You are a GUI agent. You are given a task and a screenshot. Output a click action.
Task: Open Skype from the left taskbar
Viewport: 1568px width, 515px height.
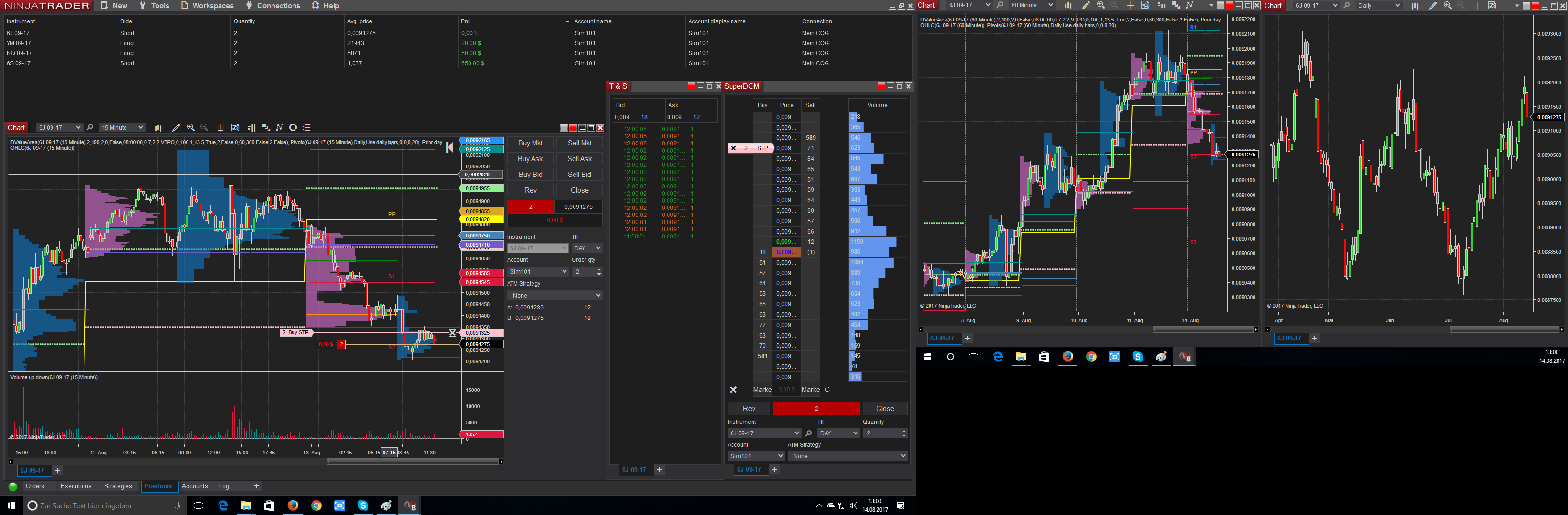click(x=363, y=505)
